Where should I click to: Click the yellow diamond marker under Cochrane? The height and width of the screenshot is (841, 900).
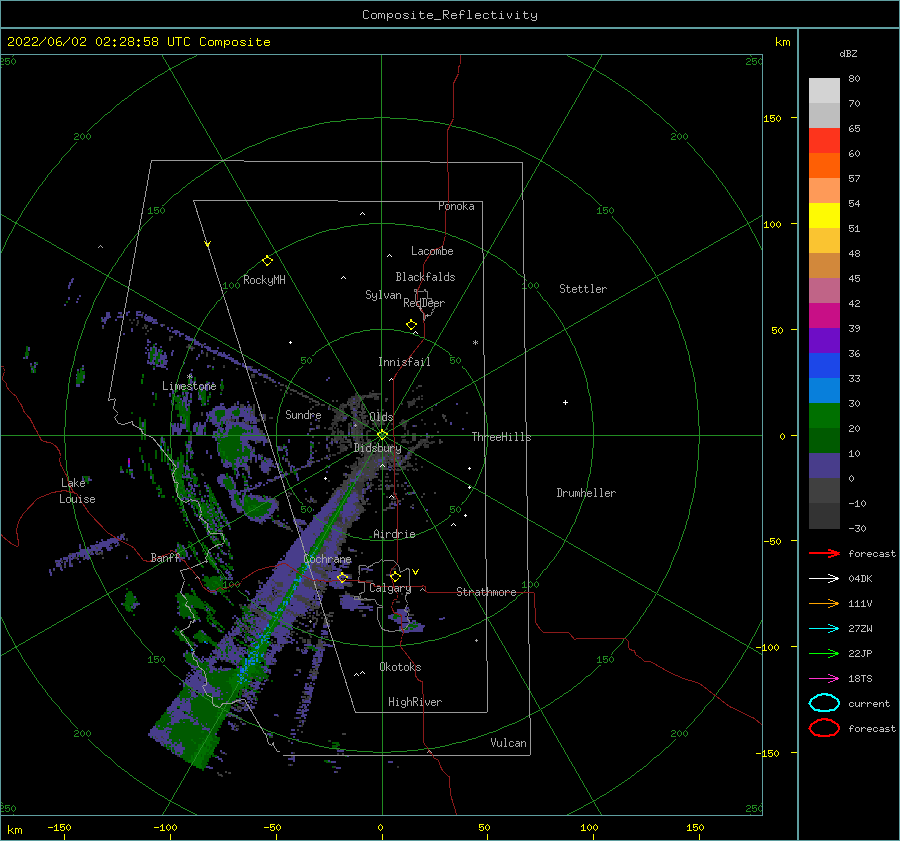tap(343, 577)
